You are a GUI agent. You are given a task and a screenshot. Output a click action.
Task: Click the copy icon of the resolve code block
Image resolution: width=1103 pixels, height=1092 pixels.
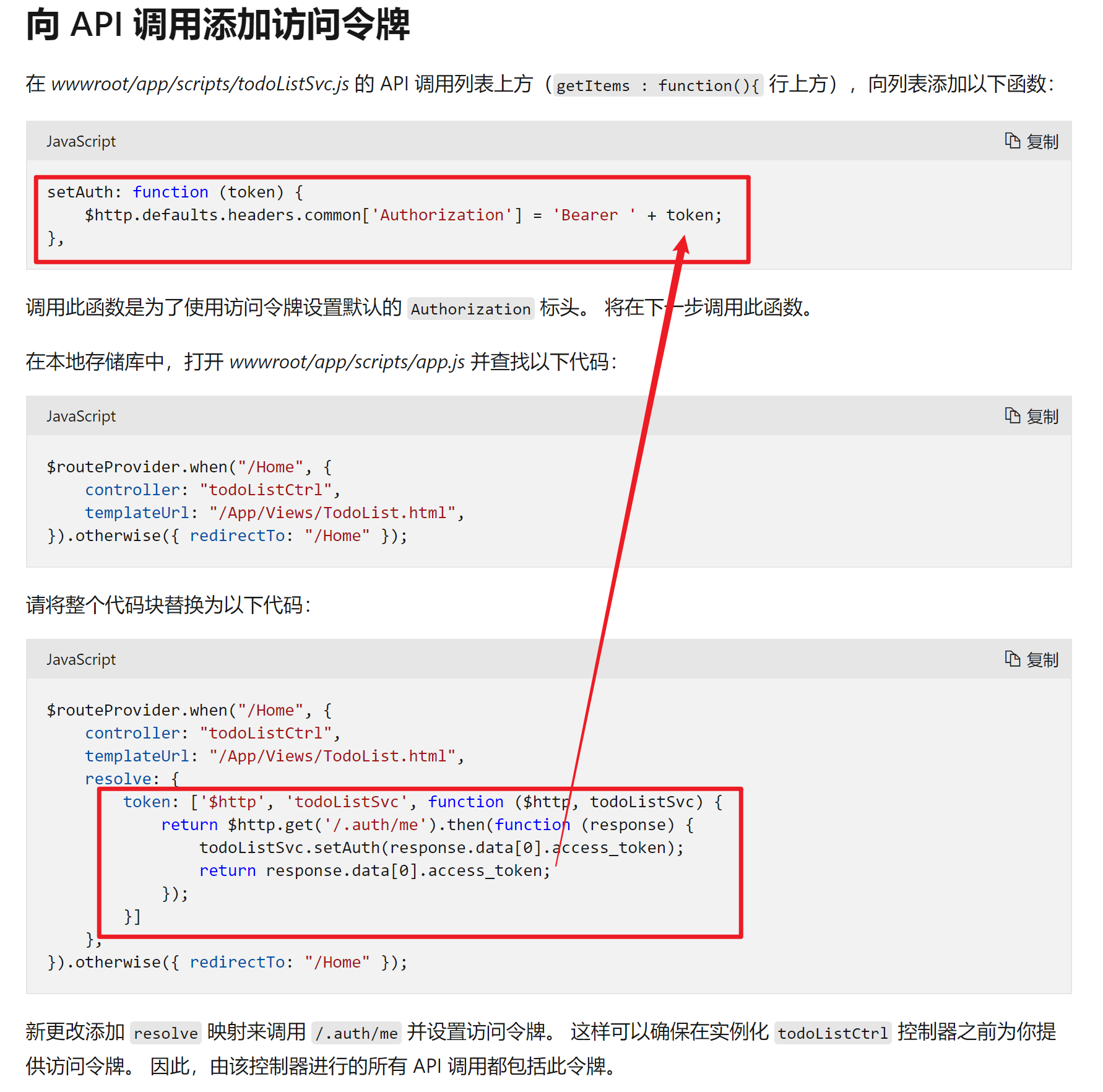click(x=1031, y=660)
